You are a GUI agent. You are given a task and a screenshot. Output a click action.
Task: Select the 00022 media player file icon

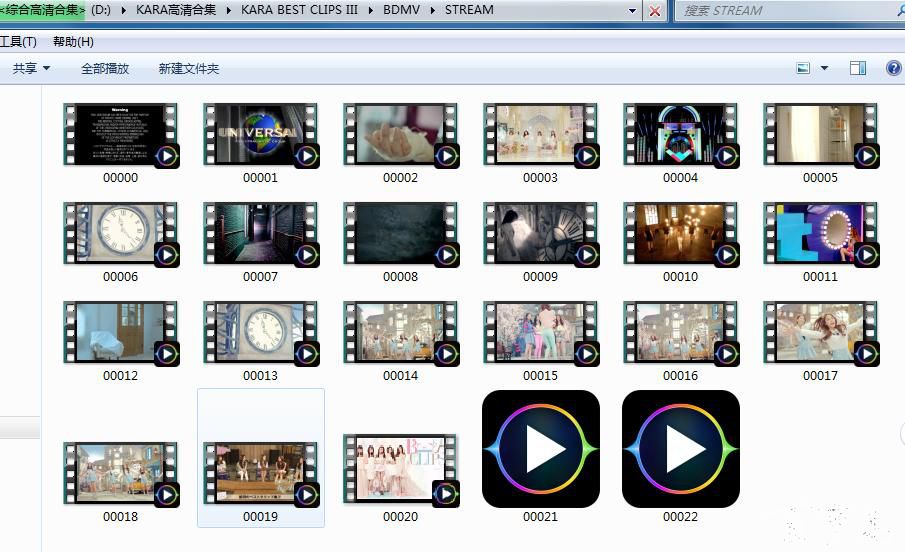[680, 449]
